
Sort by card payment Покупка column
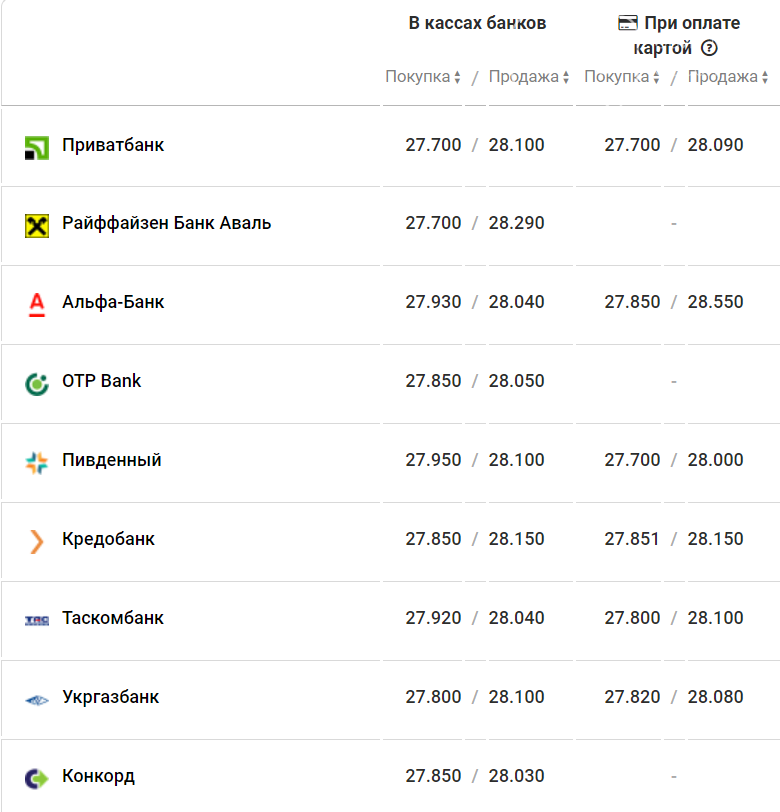point(622,77)
